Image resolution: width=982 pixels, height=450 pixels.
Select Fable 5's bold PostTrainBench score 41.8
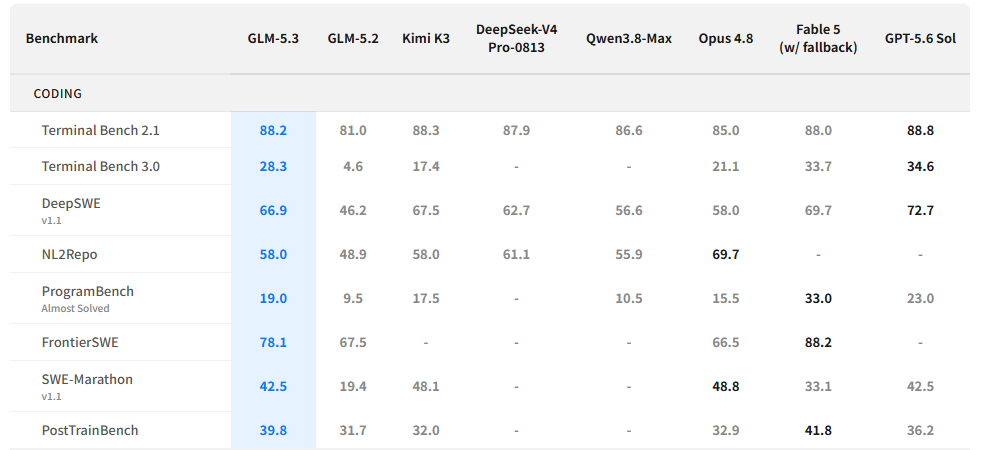819,430
